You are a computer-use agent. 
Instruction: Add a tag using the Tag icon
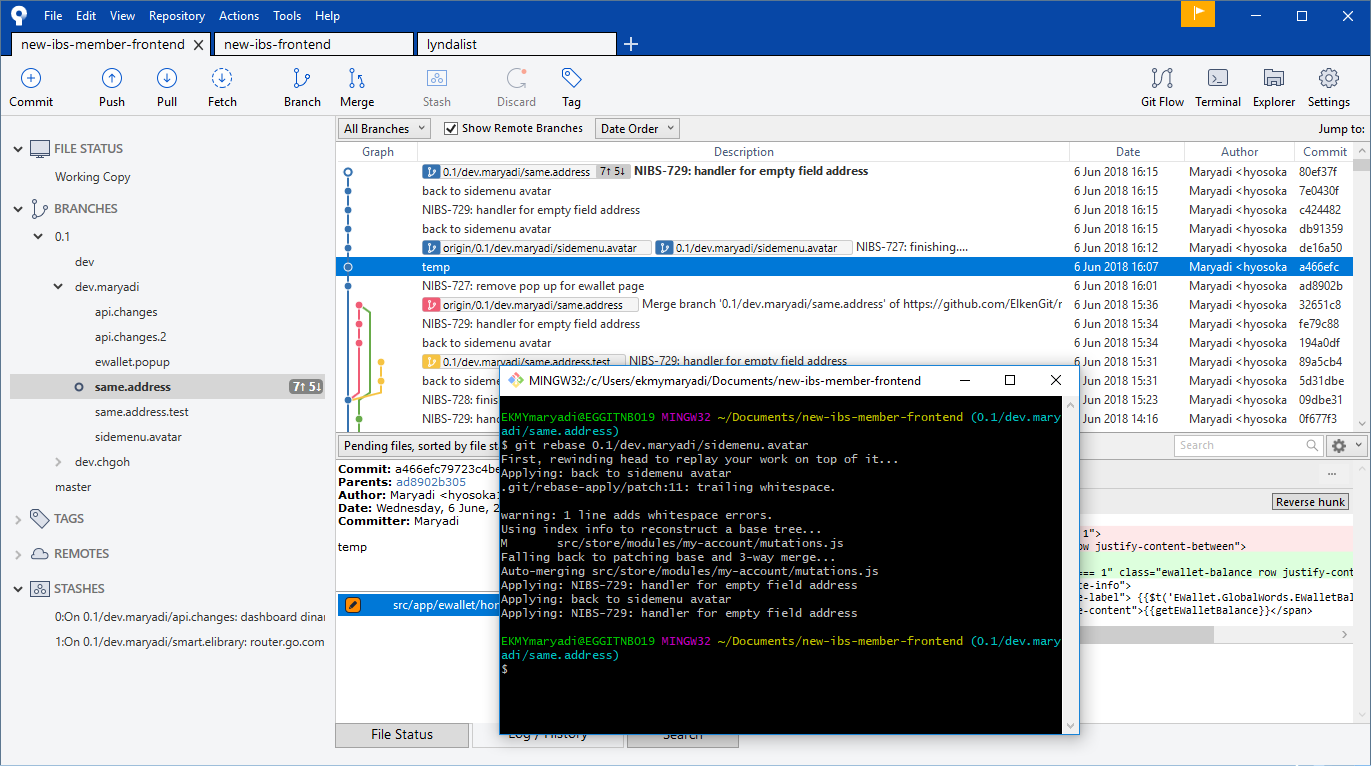pyautogui.click(x=571, y=78)
